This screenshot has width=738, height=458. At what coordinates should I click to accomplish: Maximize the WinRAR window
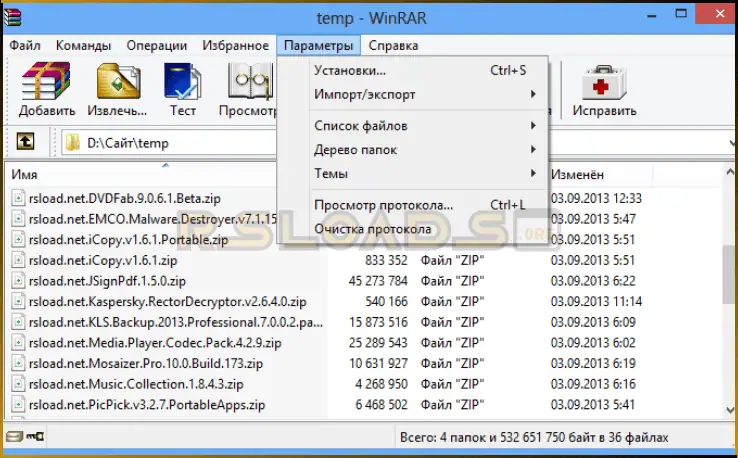681,14
